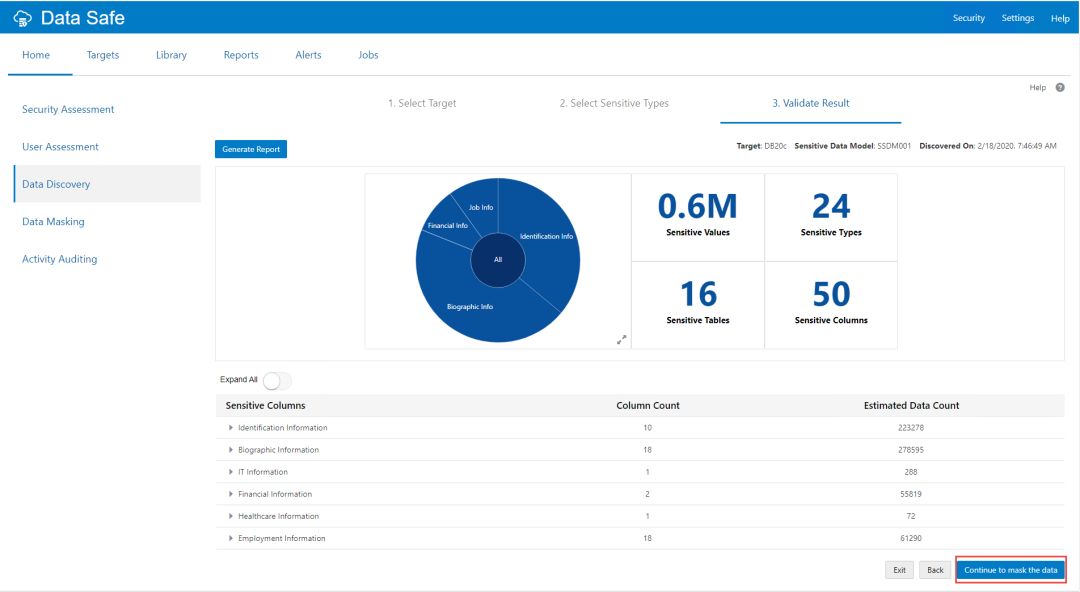Expand the Identification Information row
This screenshot has height=592, width=1080.
[232, 428]
